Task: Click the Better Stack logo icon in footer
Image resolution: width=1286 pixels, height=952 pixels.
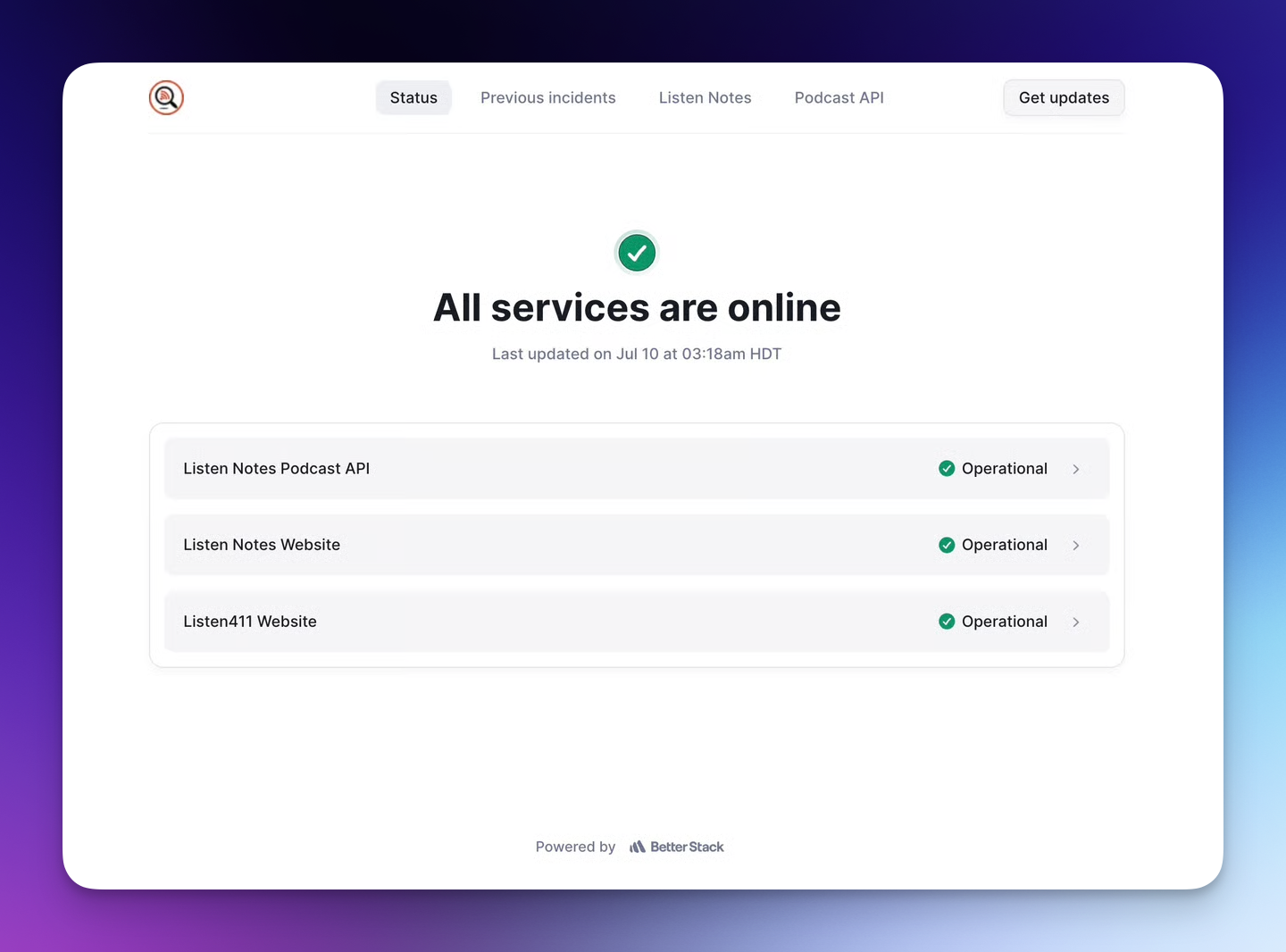Action: pyautogui.click(x=637, y=847)
